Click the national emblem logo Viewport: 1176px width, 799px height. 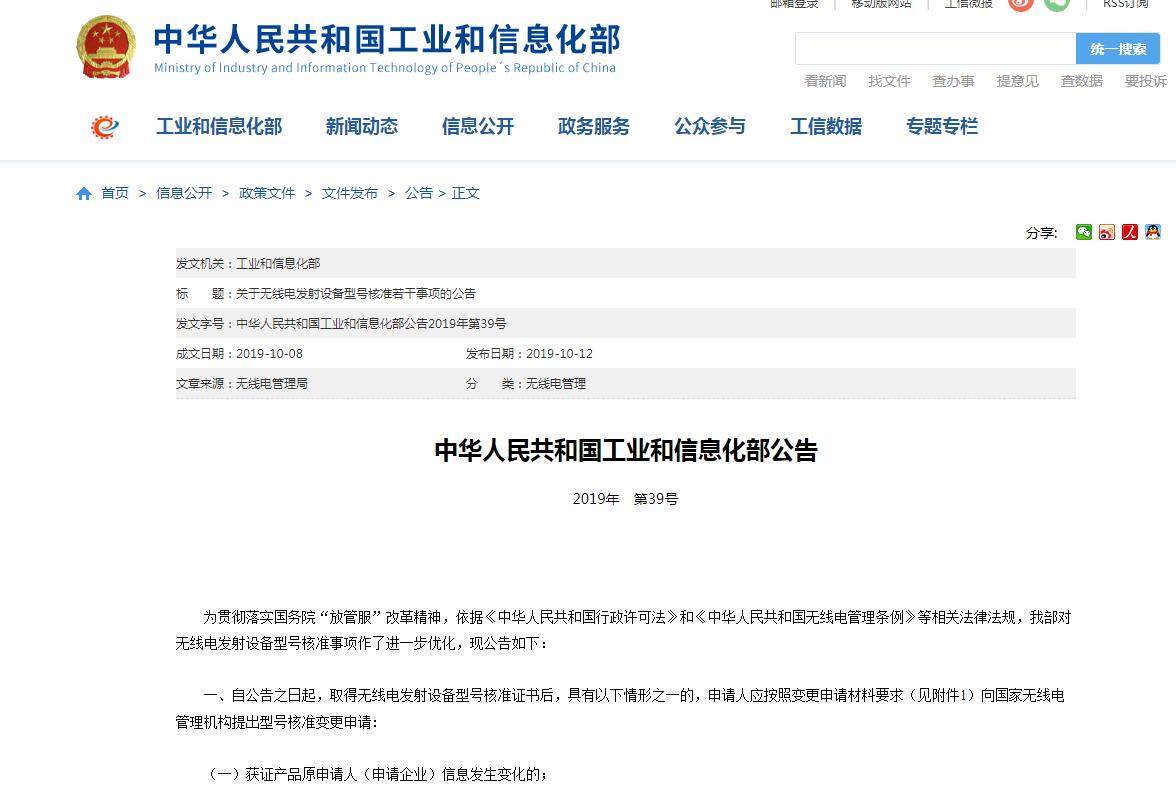point(105,47)
